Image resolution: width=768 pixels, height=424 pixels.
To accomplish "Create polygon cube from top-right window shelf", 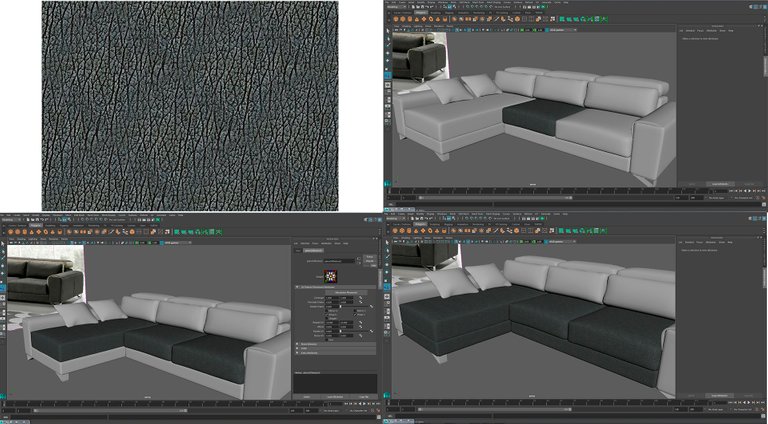I will tap(403, 19).
